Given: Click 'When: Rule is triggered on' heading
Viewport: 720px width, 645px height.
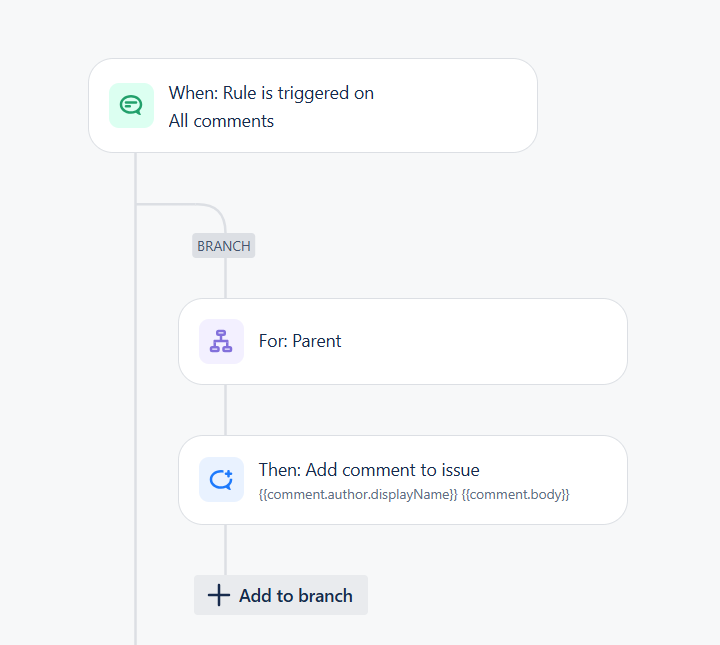Looking at the screenshot, I should coord(271,93).
